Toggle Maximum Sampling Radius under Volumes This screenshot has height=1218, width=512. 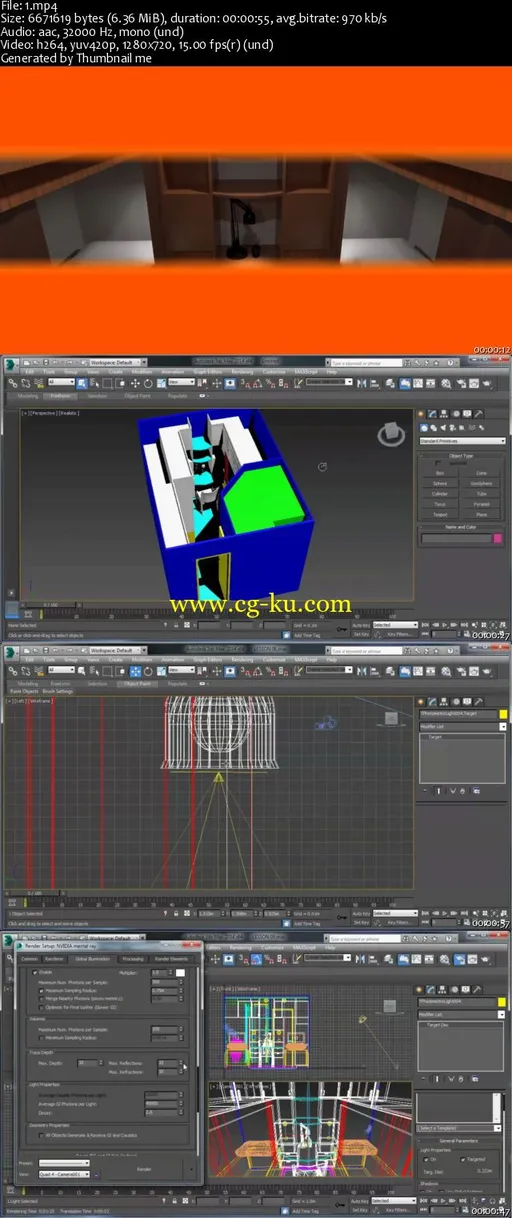coord(41,1037)
